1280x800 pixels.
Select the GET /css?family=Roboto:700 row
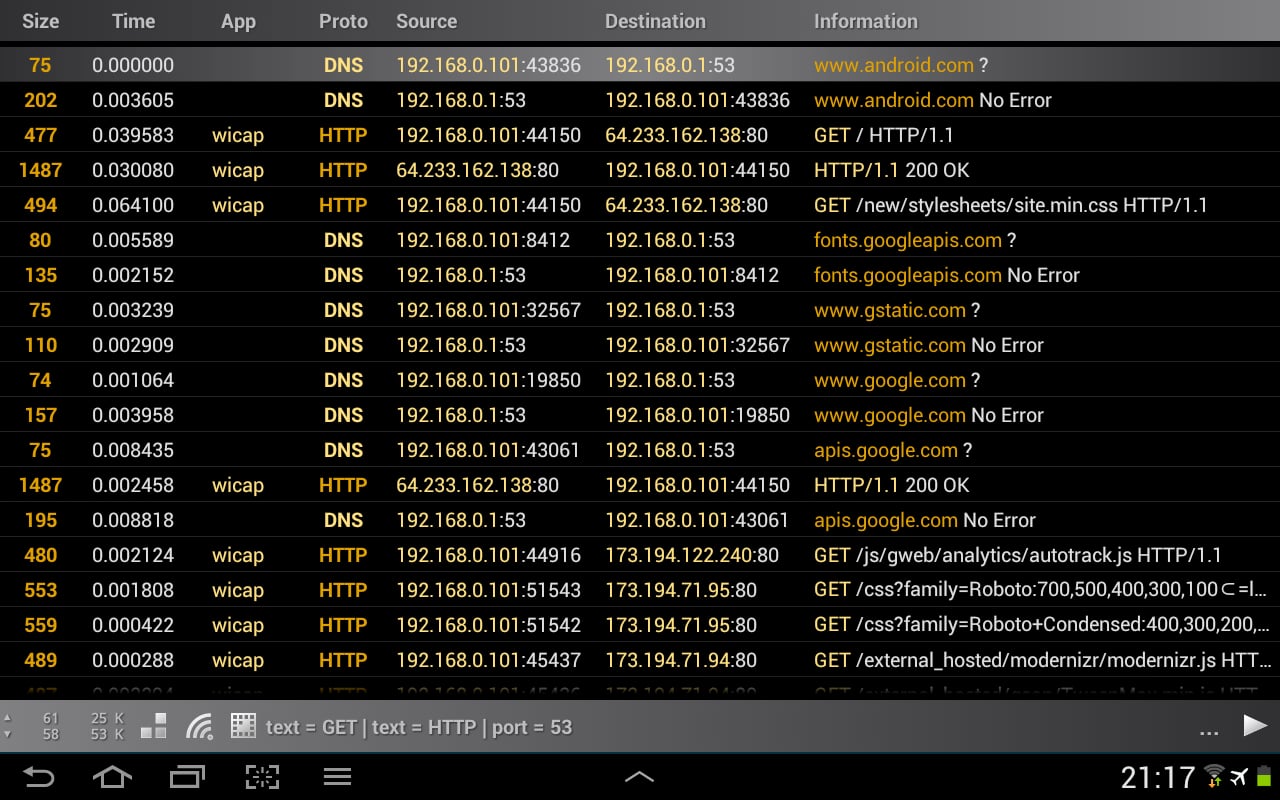[640, 590]
